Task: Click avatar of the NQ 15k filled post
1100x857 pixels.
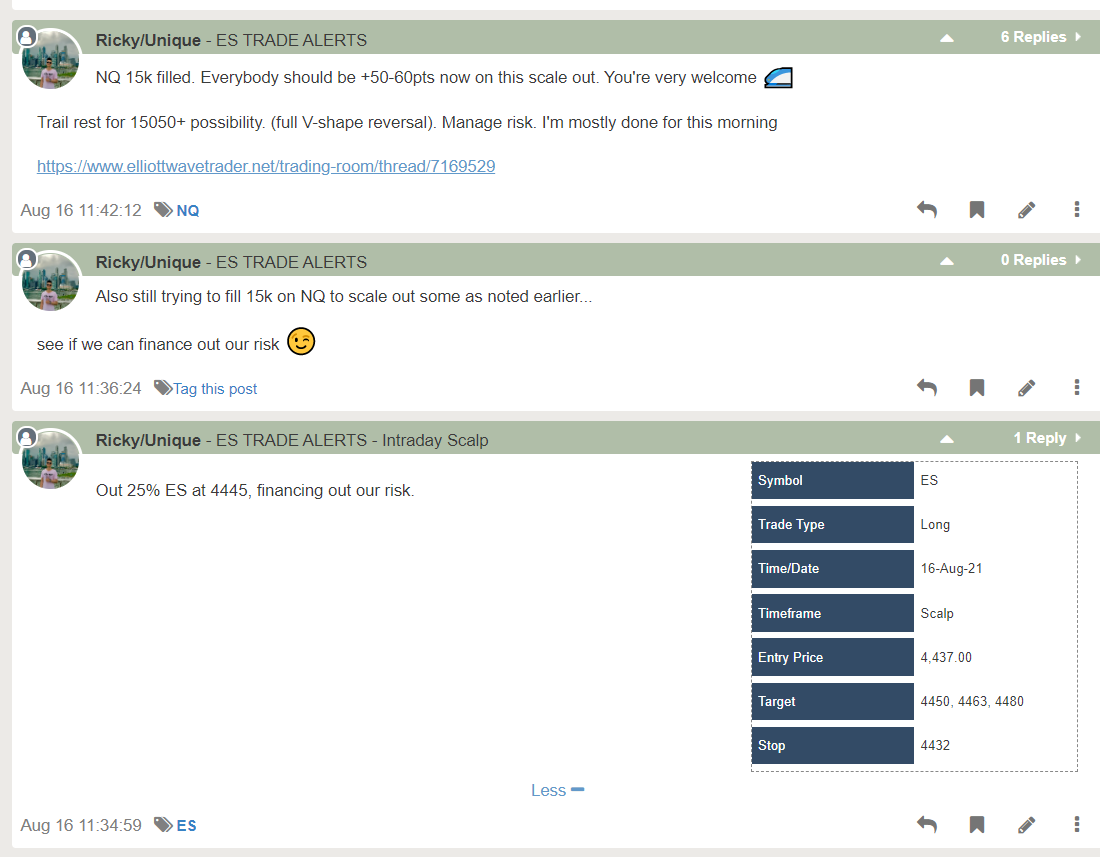Action: (51, 59)
